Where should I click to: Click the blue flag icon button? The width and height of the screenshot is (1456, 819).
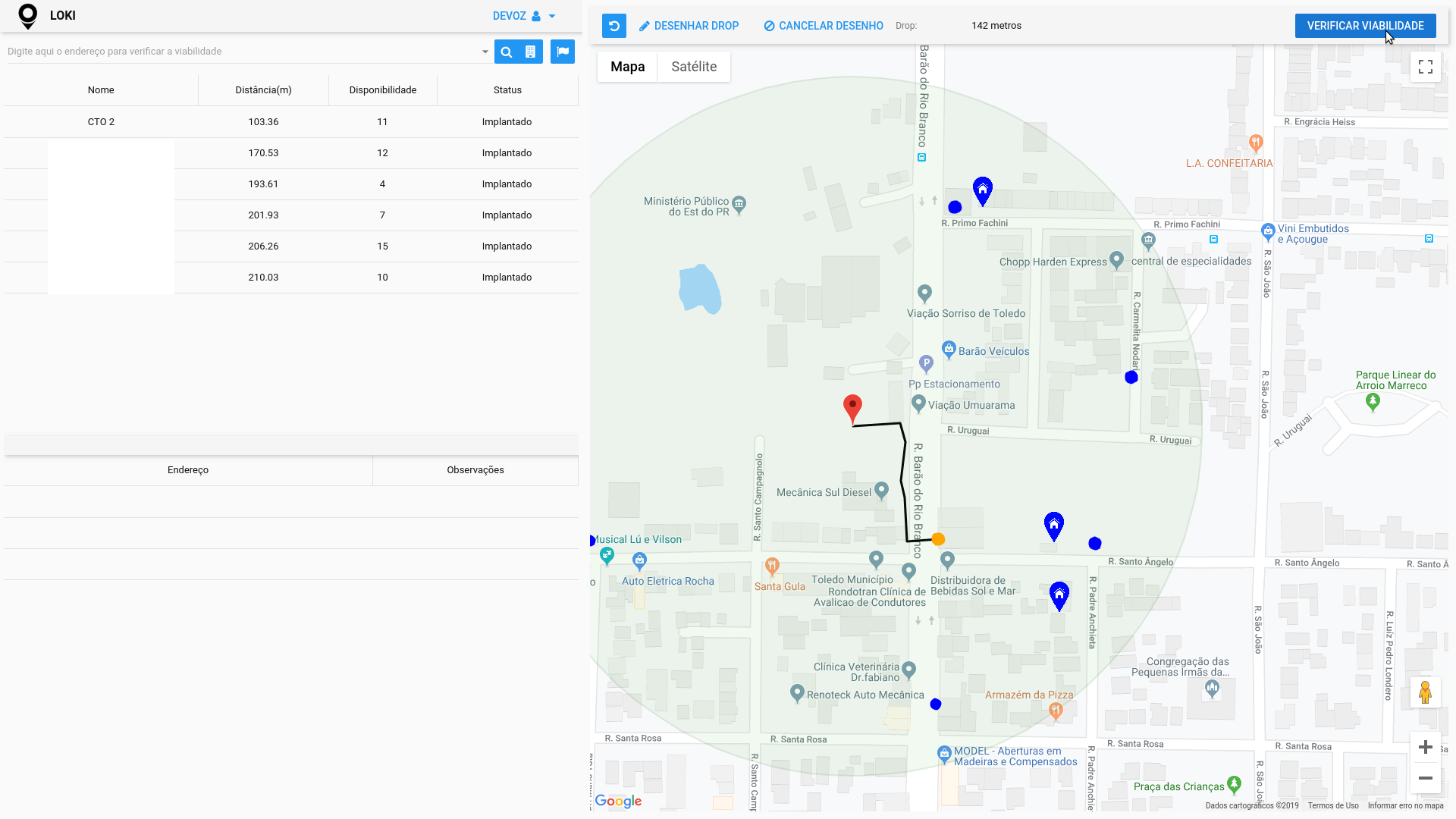(563, 52)
